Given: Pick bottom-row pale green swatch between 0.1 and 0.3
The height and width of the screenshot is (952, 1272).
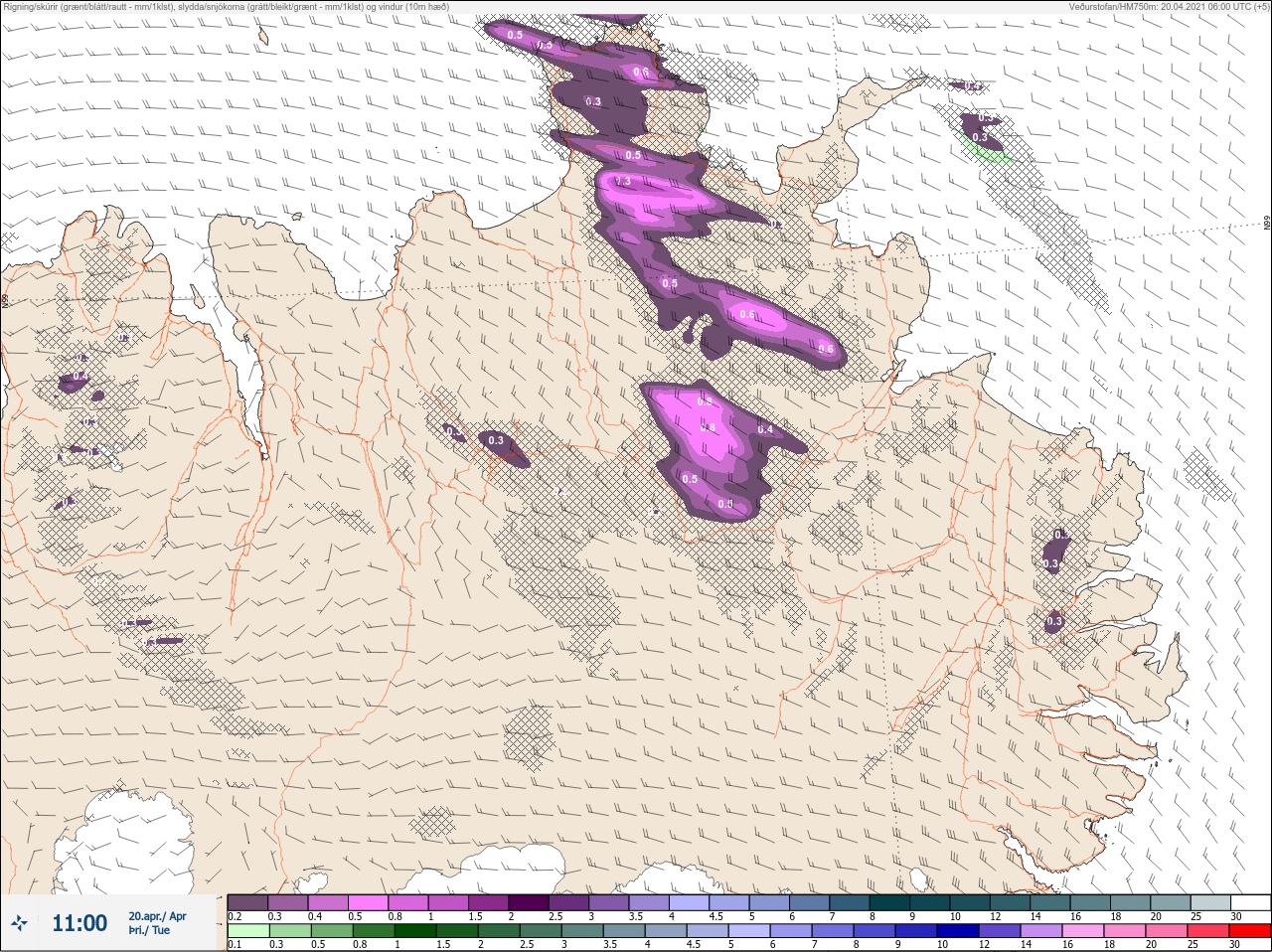Looking at the screenshot, I should (x=248, y=931).
